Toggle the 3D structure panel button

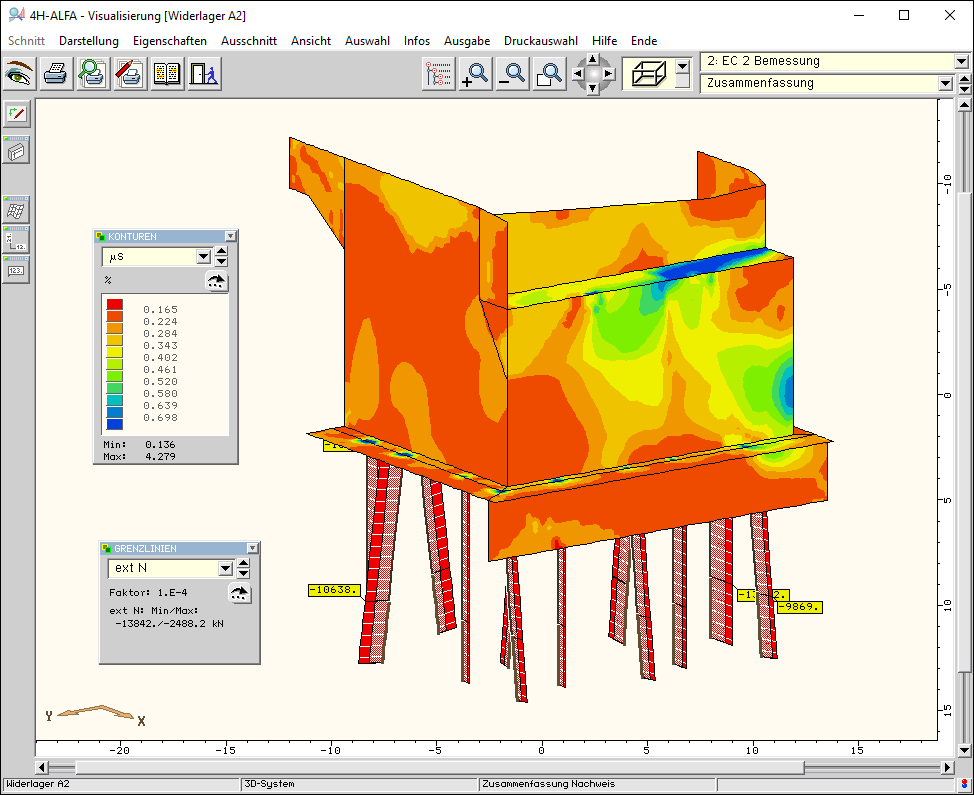[x=17, y=151]
